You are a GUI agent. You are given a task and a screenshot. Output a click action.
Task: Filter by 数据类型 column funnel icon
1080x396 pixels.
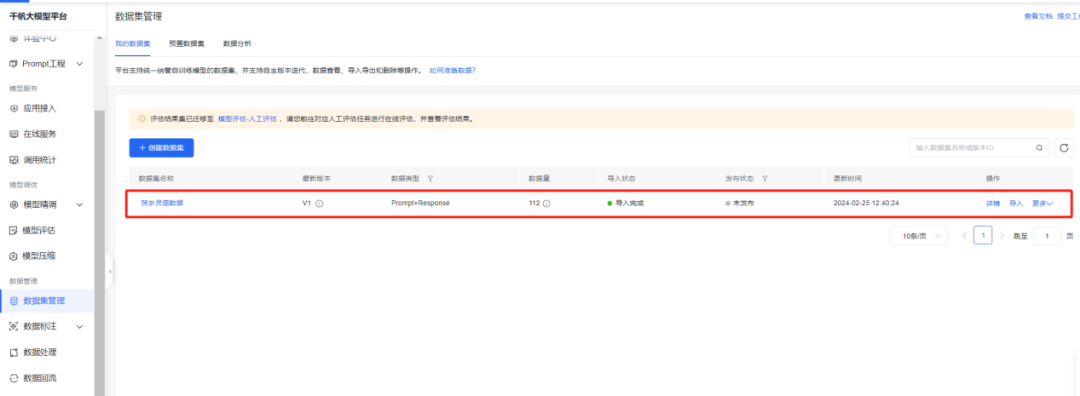[x=430, y=178]
